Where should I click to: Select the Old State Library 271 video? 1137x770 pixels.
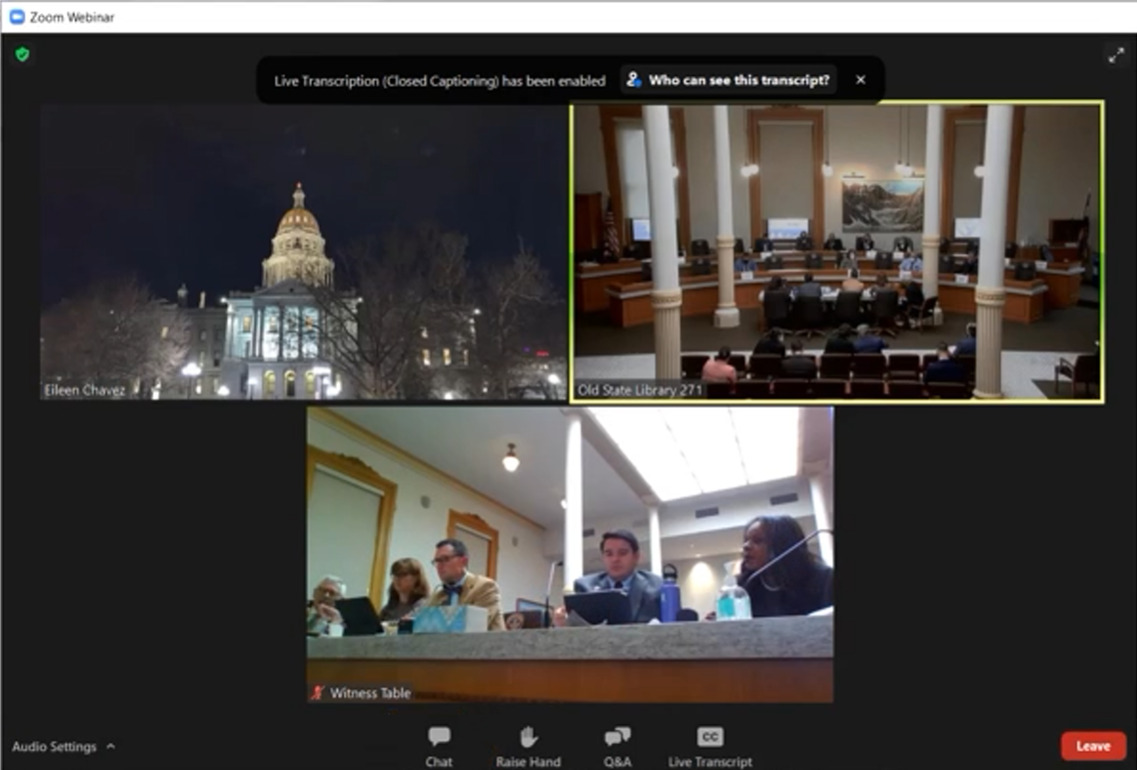837,250
